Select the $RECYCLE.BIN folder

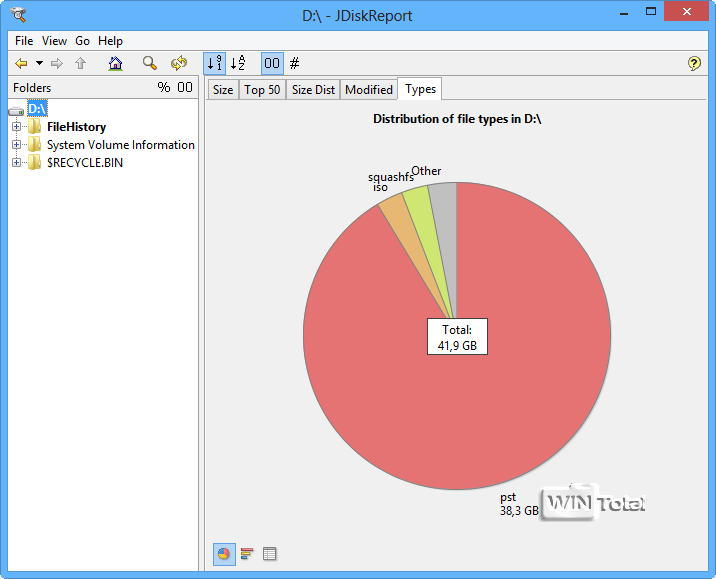coord(84,163)
